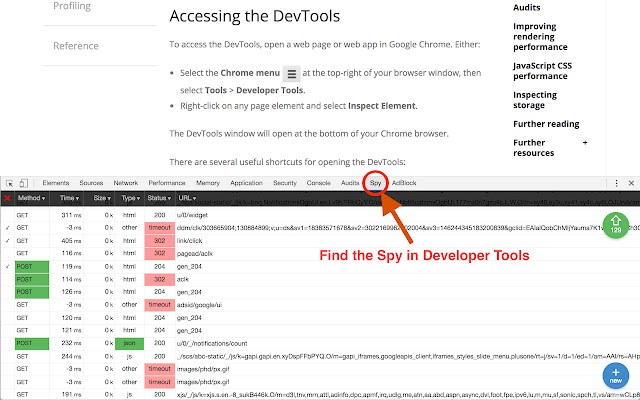Open the Size column dropdown

click(x=102, y=198)
